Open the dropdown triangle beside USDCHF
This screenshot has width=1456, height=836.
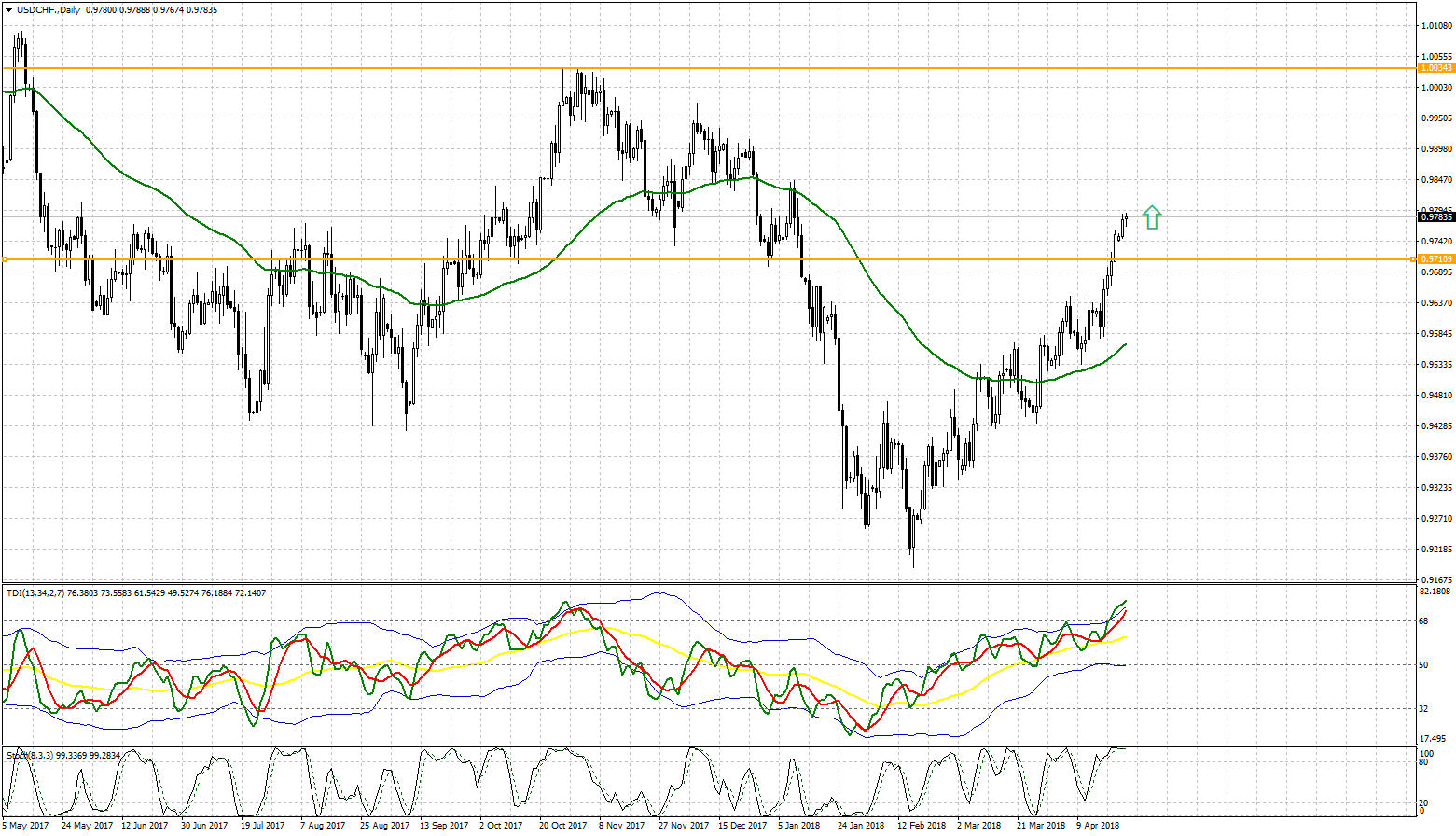point(7,9)
